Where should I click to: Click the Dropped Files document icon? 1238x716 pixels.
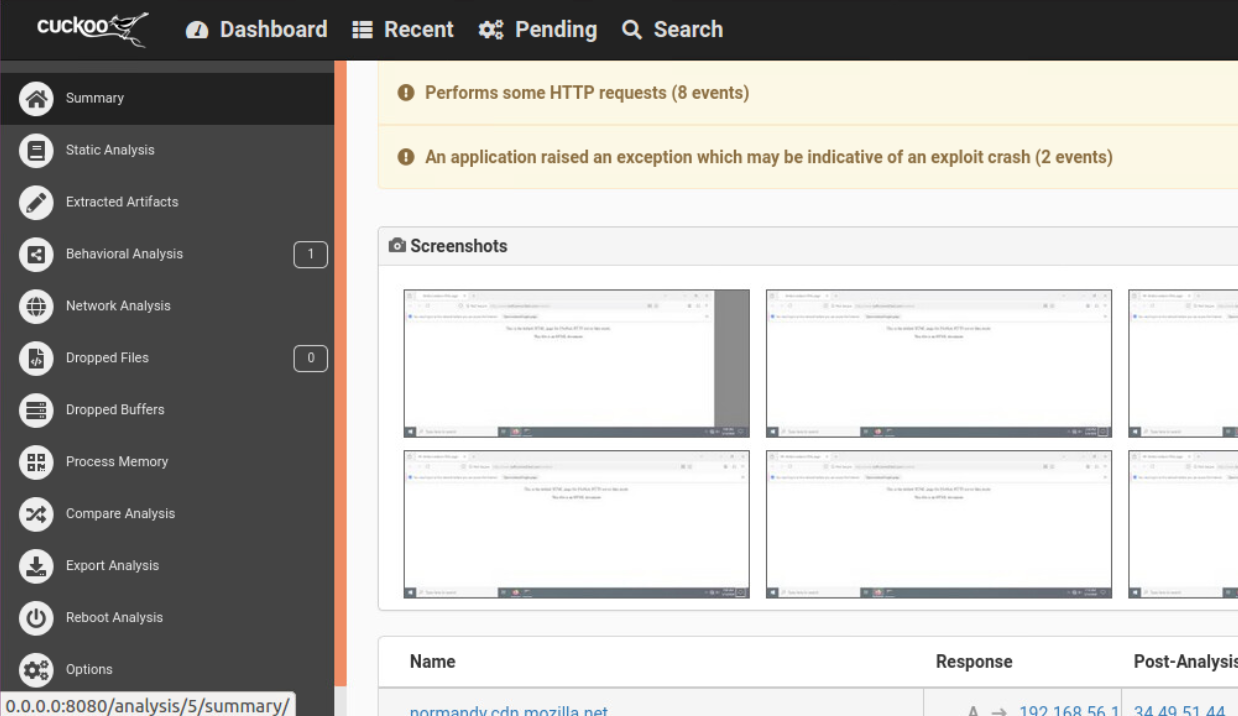coord(36,358)
